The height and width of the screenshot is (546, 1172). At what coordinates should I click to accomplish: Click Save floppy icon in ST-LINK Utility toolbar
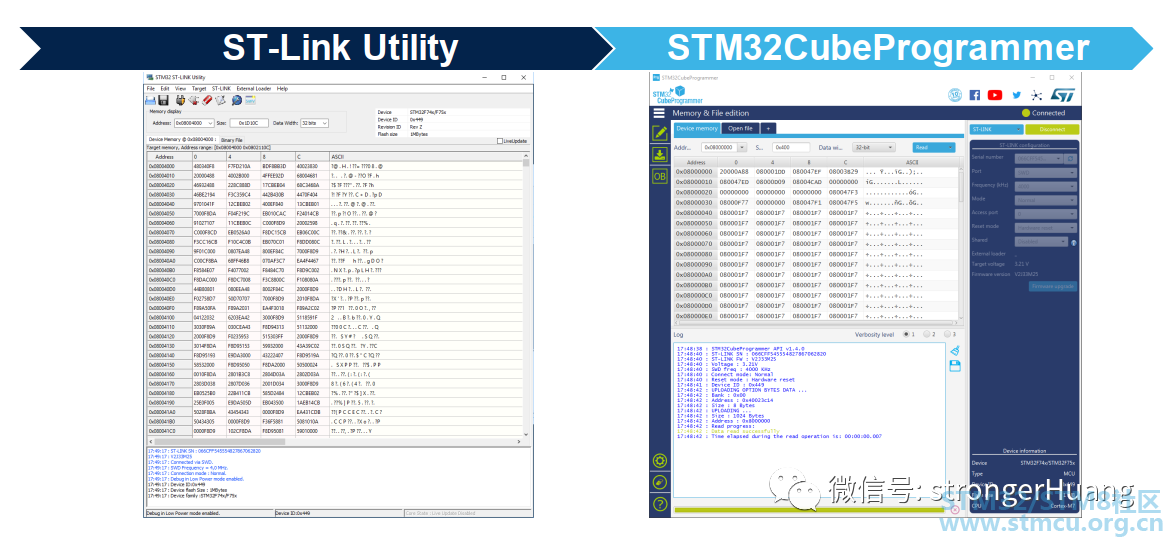tap(163, 100)
